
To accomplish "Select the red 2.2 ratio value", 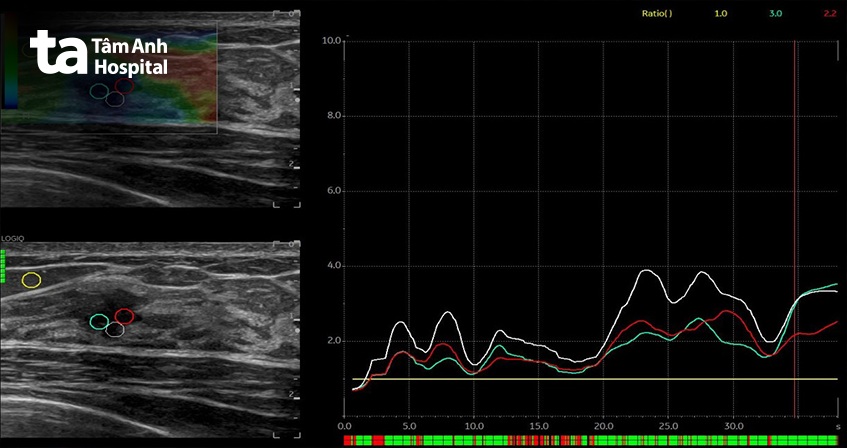I will (x=827, y=14).
